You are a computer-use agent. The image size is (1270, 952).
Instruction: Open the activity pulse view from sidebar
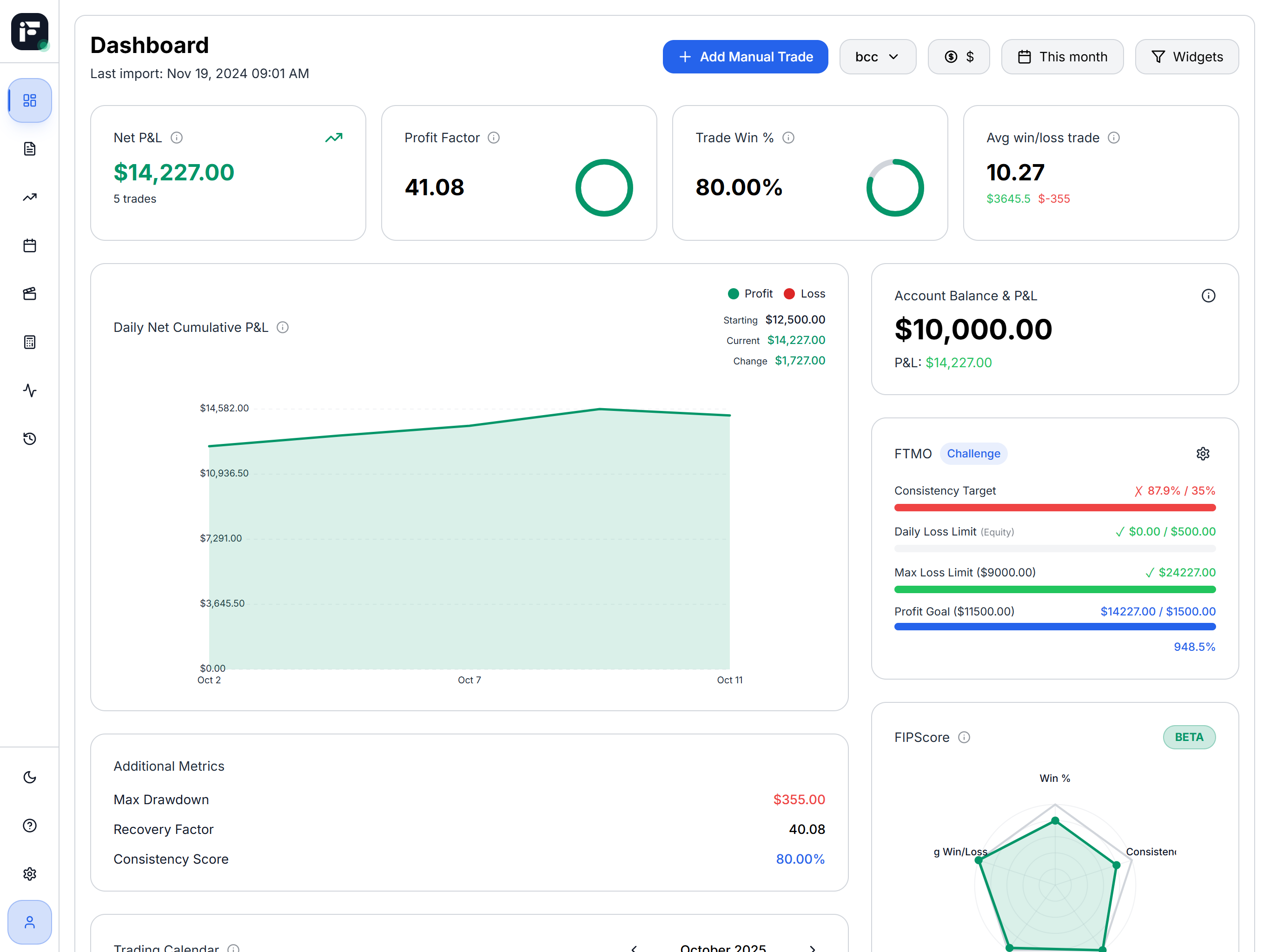[x=29, y=390]
